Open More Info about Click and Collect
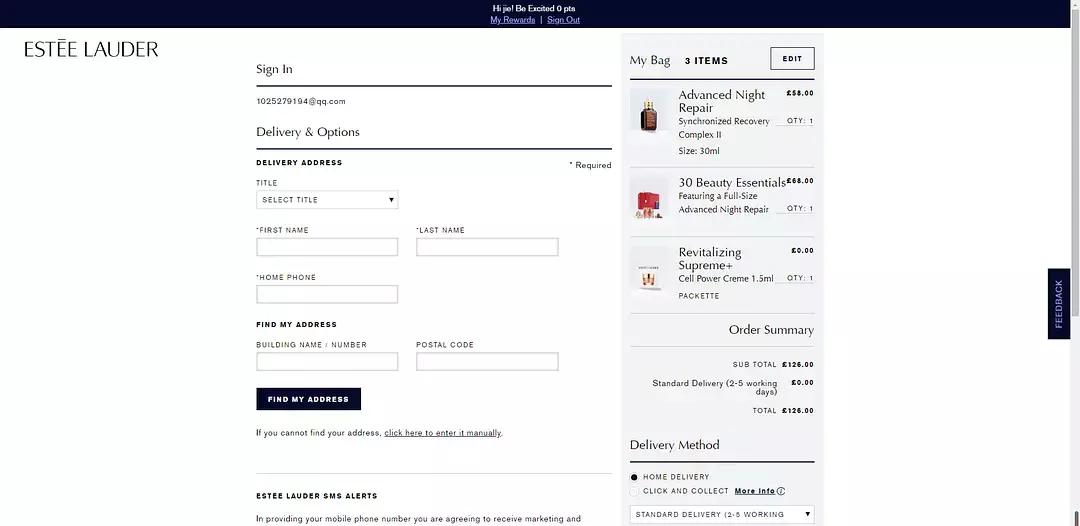The width and height of the screenshot is (1080, 526). [x=755, y=492]
